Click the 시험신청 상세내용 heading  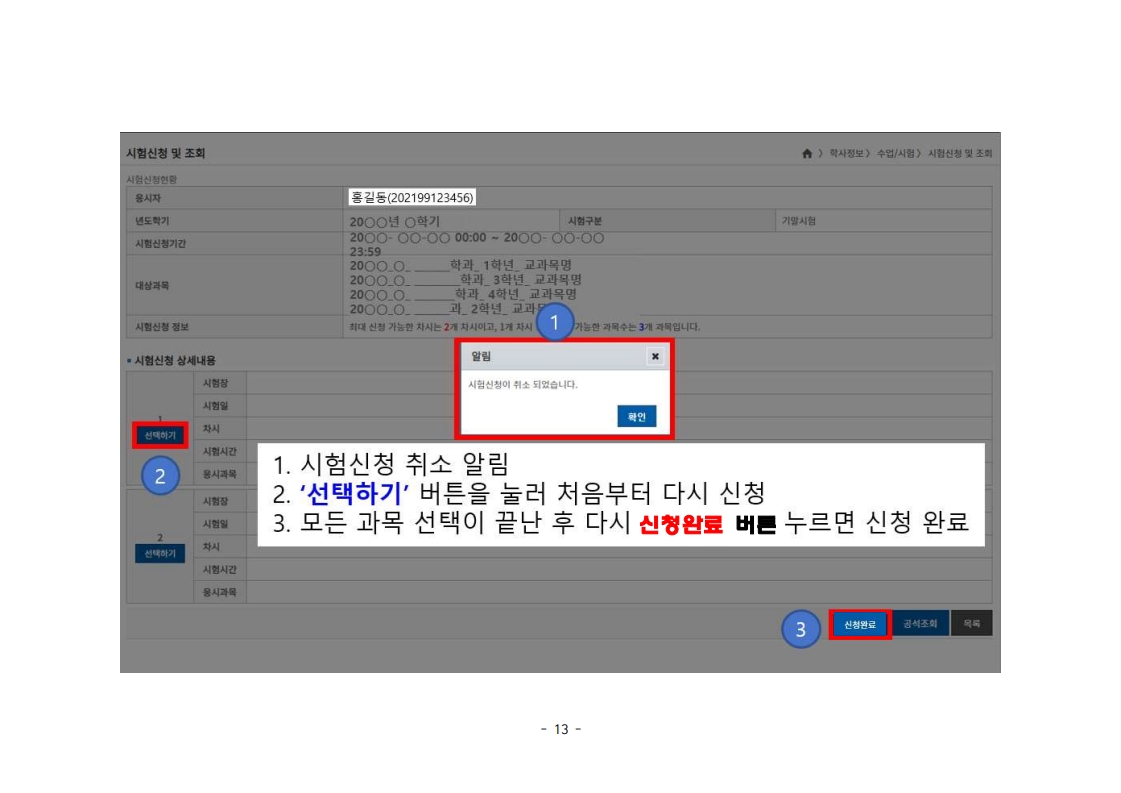click(x=175, y=360)
